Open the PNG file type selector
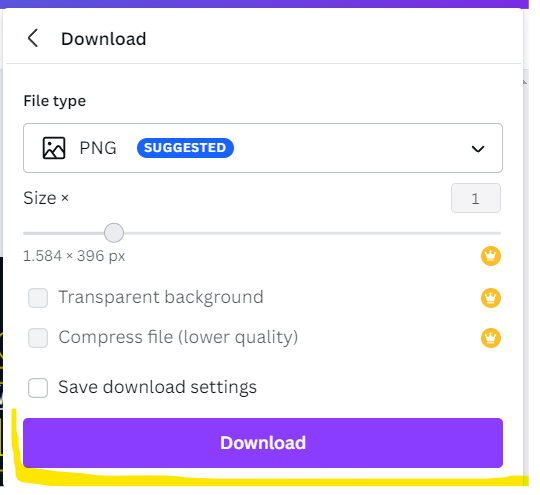The image size is (540, 495). point(263,148)
